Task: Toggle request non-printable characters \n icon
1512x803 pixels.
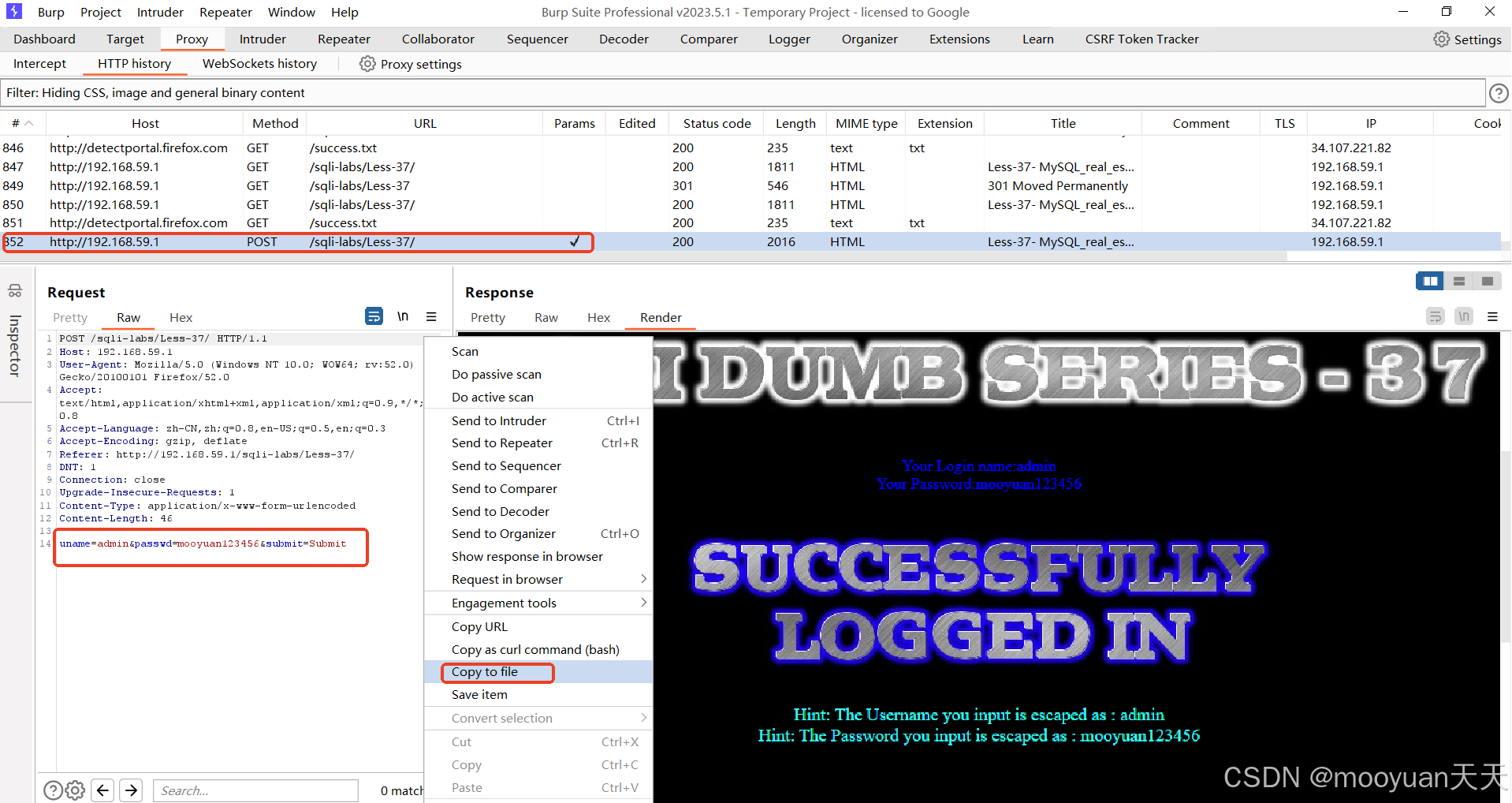Action: pos(403,316)
